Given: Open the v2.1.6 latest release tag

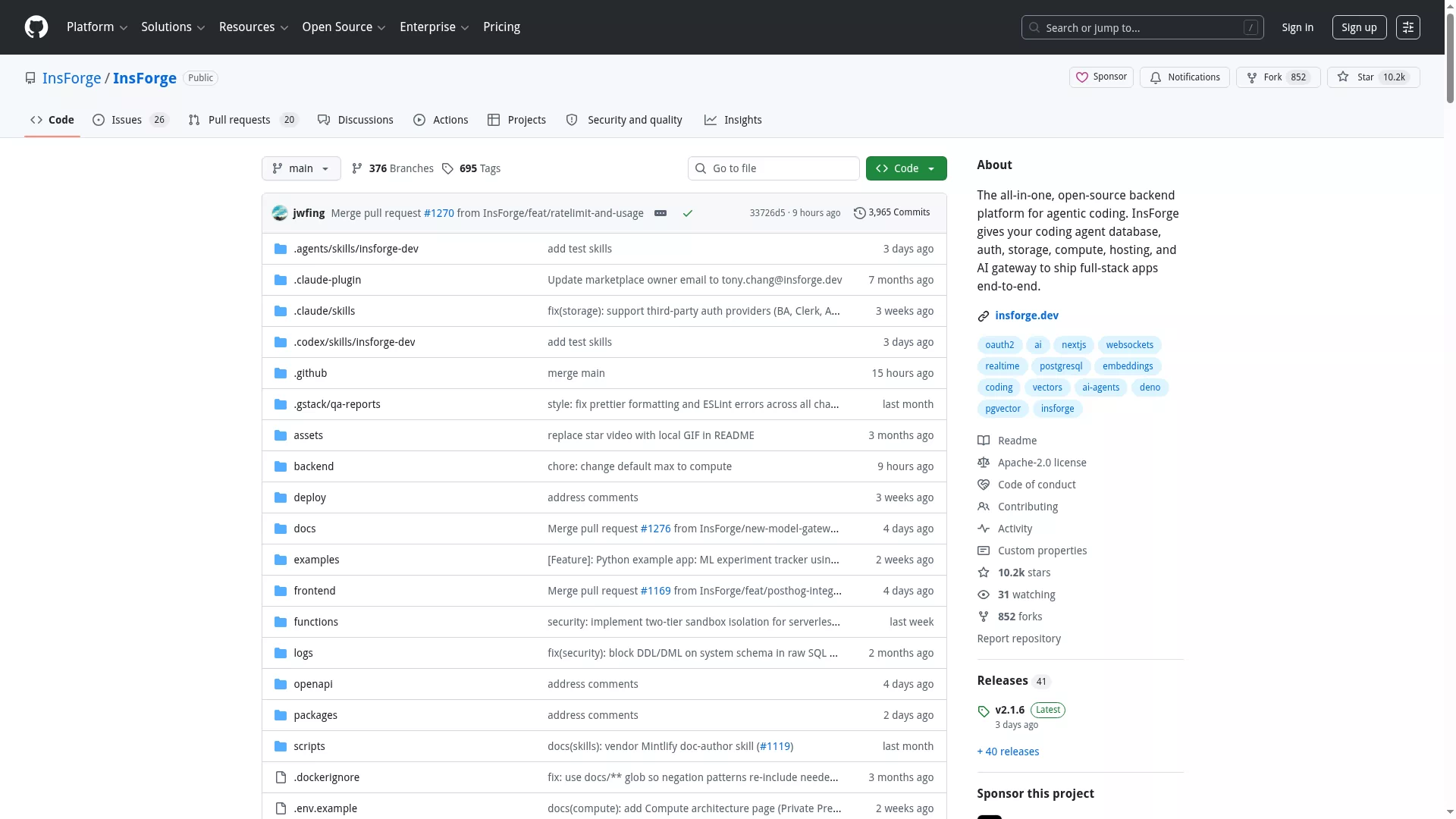Looking at the screenshot, I should [x=1009, y=710].
